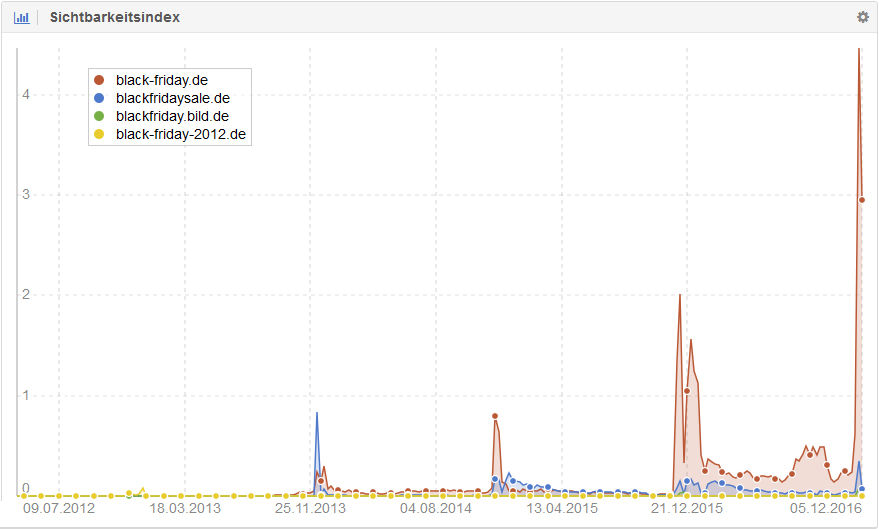This screenshot has height=529, width=879.
Task: Click the 21.12.2015 date label
Action: (x=687, y=508)
